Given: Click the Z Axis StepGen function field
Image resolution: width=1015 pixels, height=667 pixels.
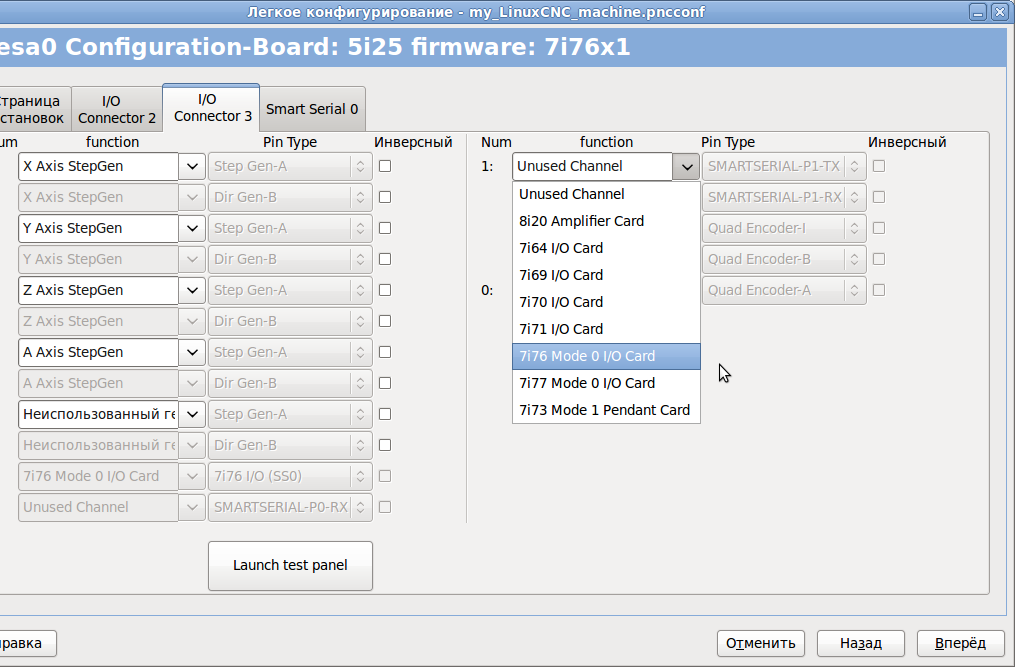Looking at the screenshot, I should click(98, 291).
